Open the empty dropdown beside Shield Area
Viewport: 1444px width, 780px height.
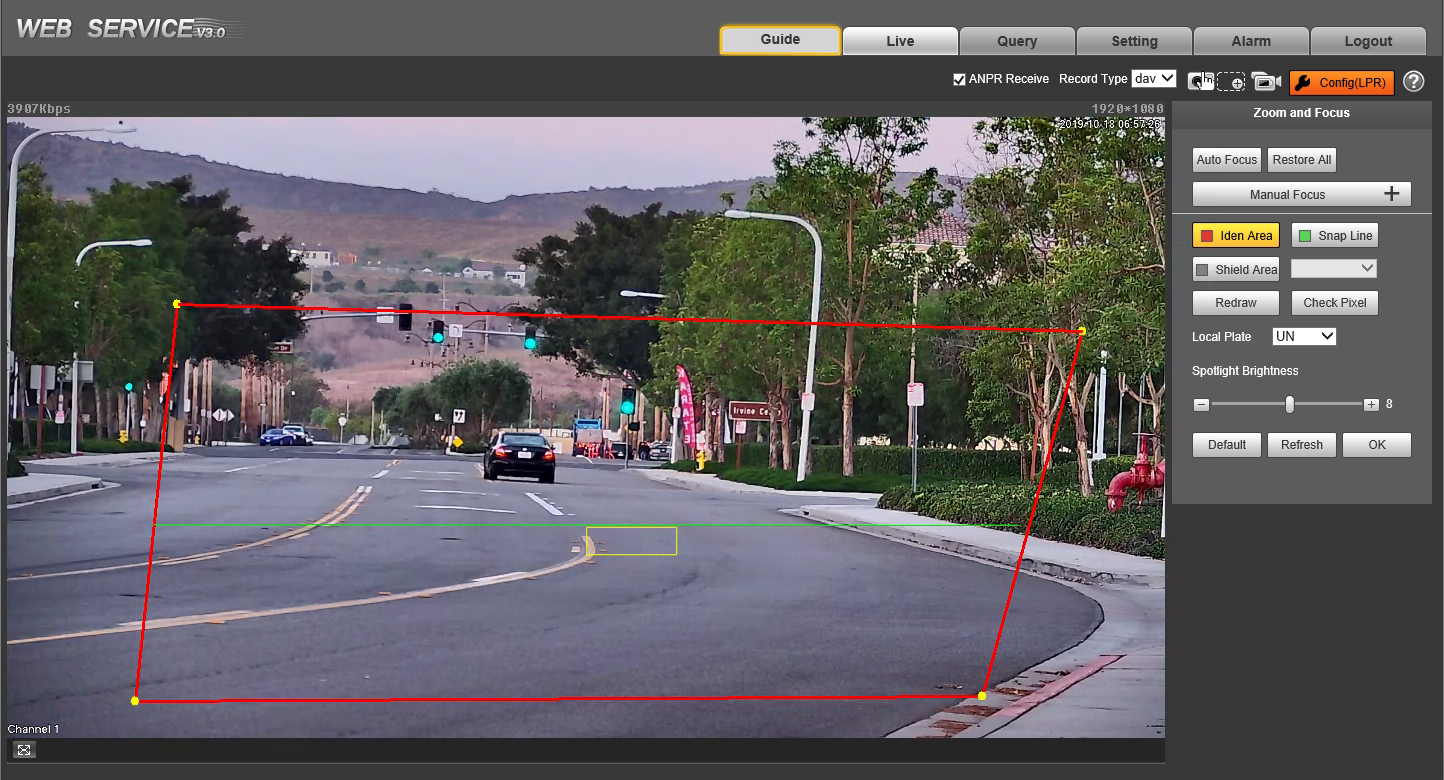(1334, 269)
